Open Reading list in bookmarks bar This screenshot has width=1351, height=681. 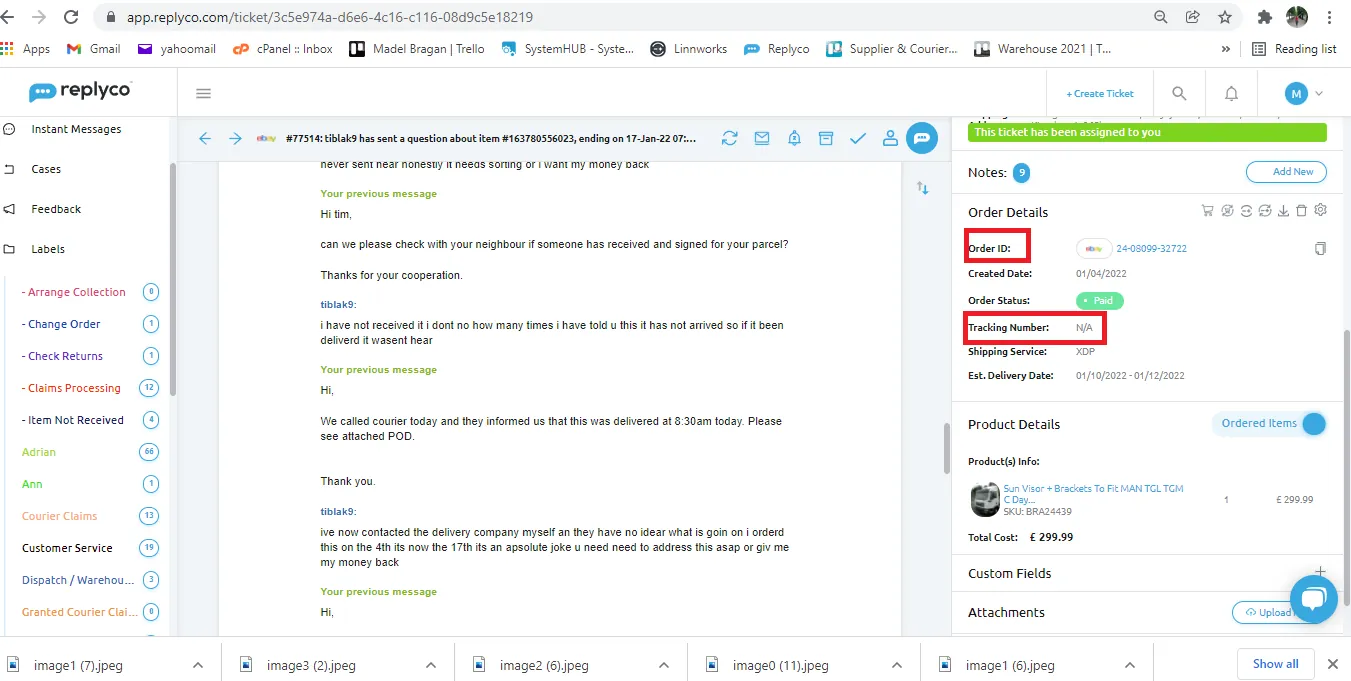coord(1292,49)
